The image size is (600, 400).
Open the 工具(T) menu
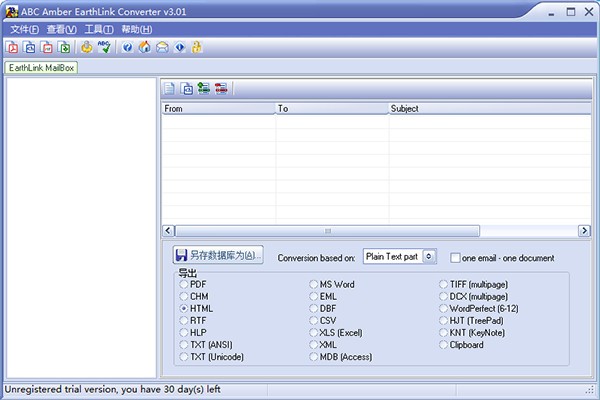pos(99,29)
